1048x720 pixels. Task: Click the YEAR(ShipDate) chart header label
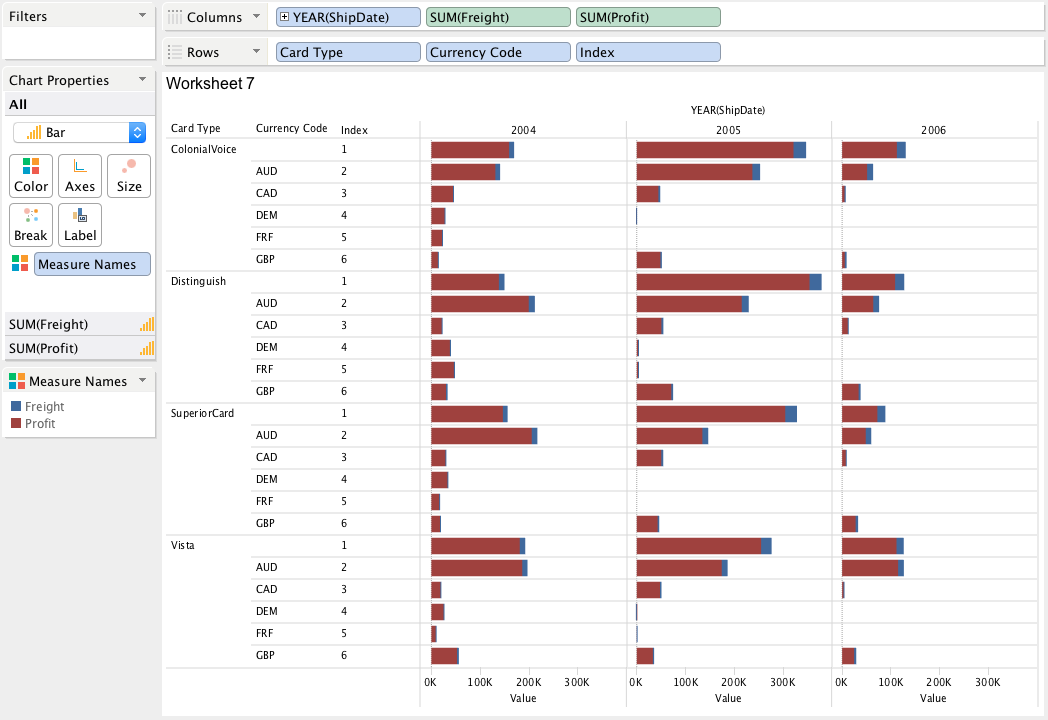pos(728,110)
